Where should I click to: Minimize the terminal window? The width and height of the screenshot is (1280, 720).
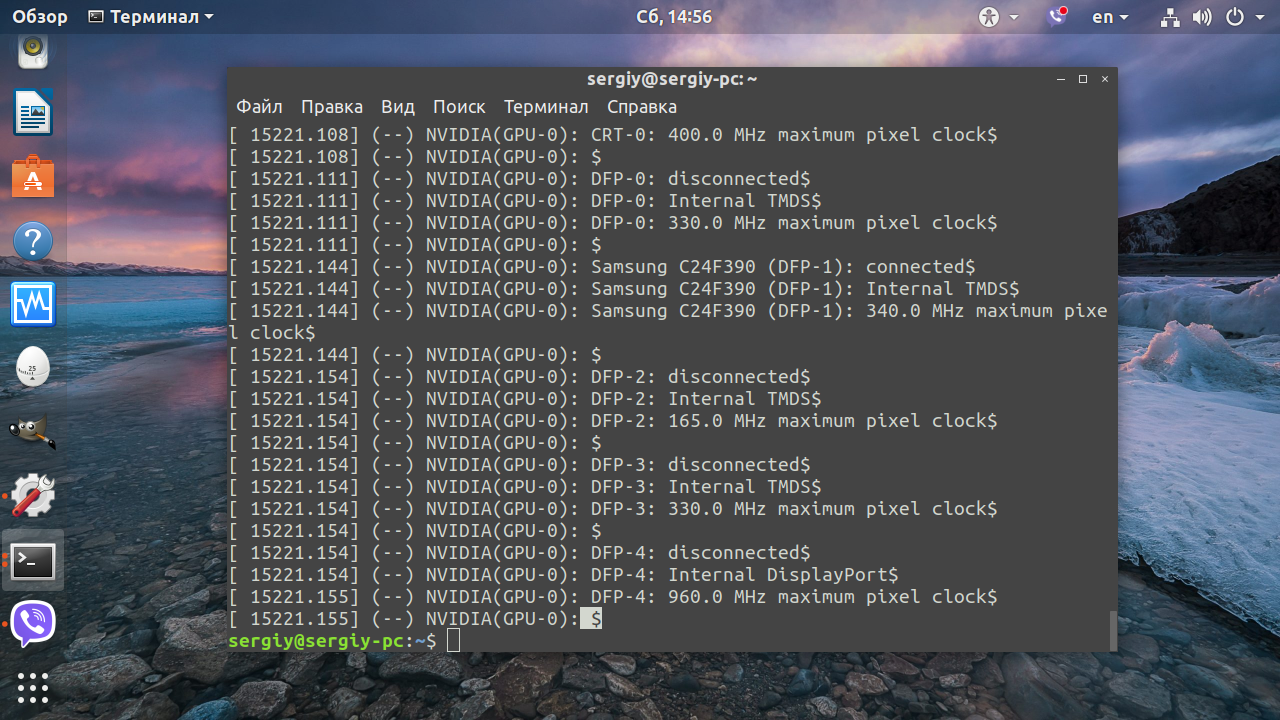(x=1060, y=79)
